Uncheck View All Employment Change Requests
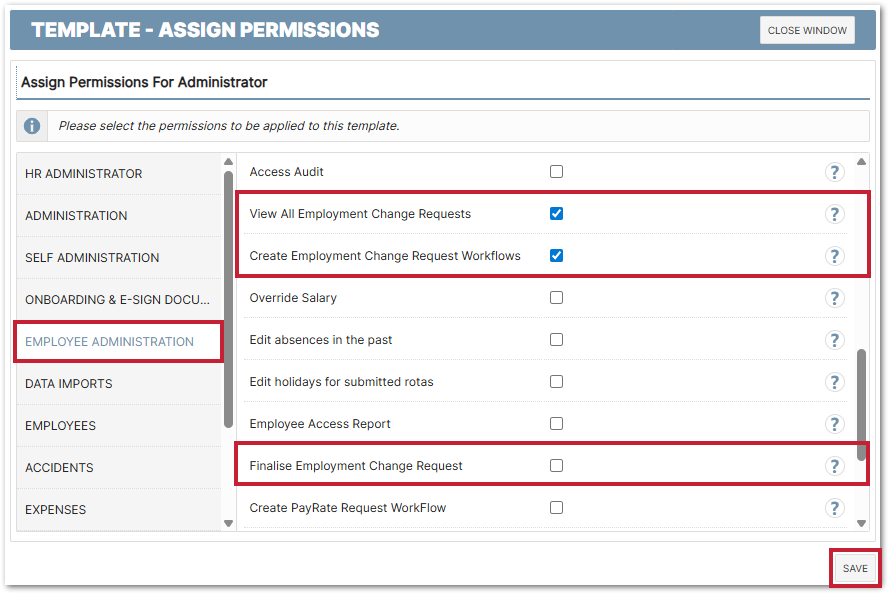The width and height of the screenshot is (889, 594). [557, 214]
